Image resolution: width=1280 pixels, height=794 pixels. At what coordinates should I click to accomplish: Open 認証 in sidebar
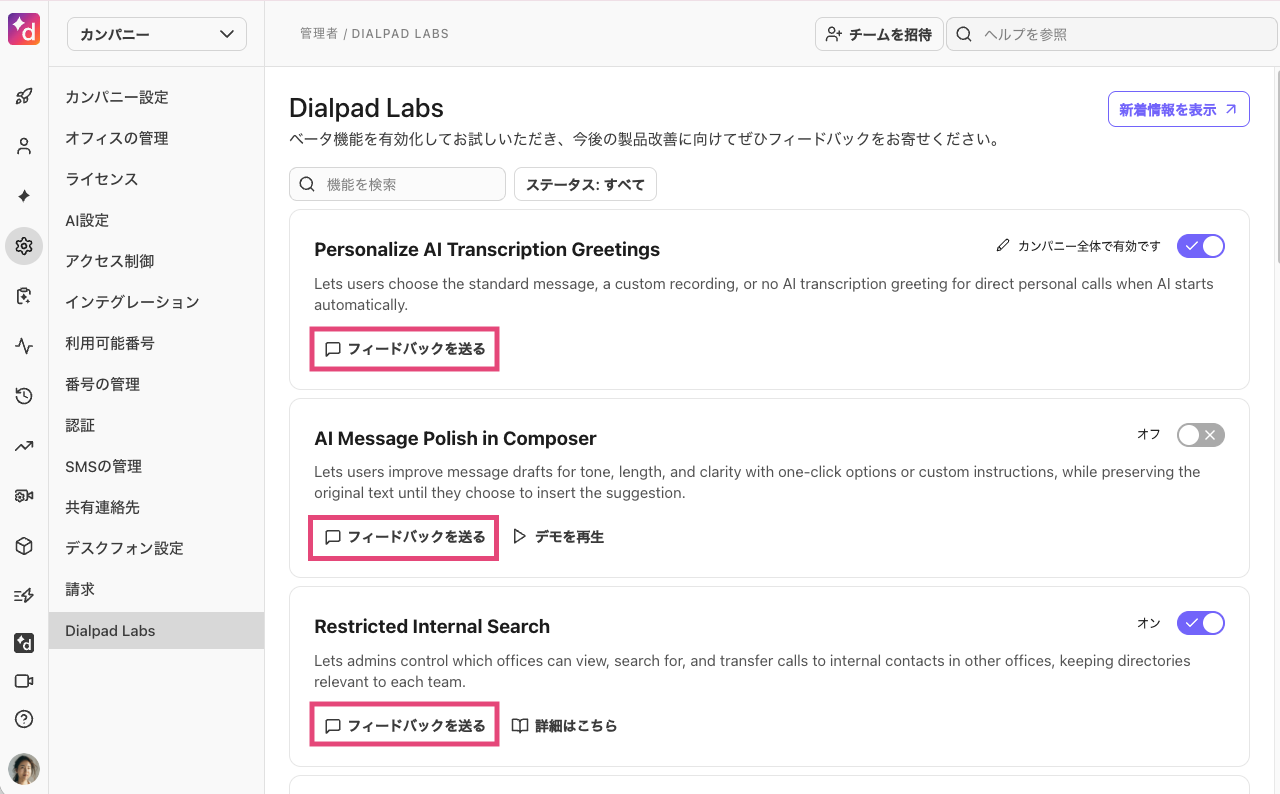tap(156, 425)
